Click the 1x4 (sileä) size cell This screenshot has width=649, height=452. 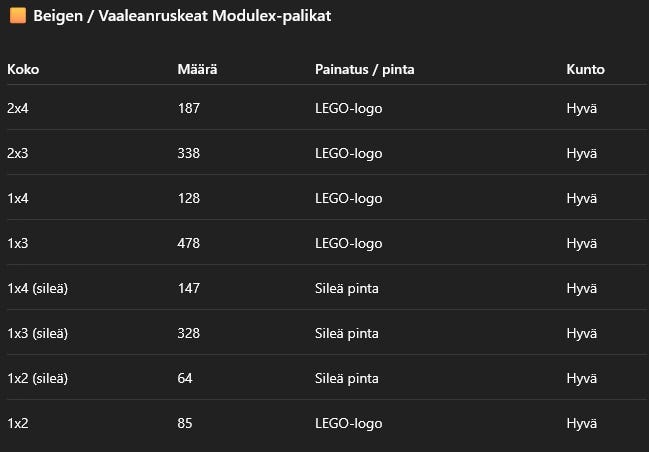point(37,288)
